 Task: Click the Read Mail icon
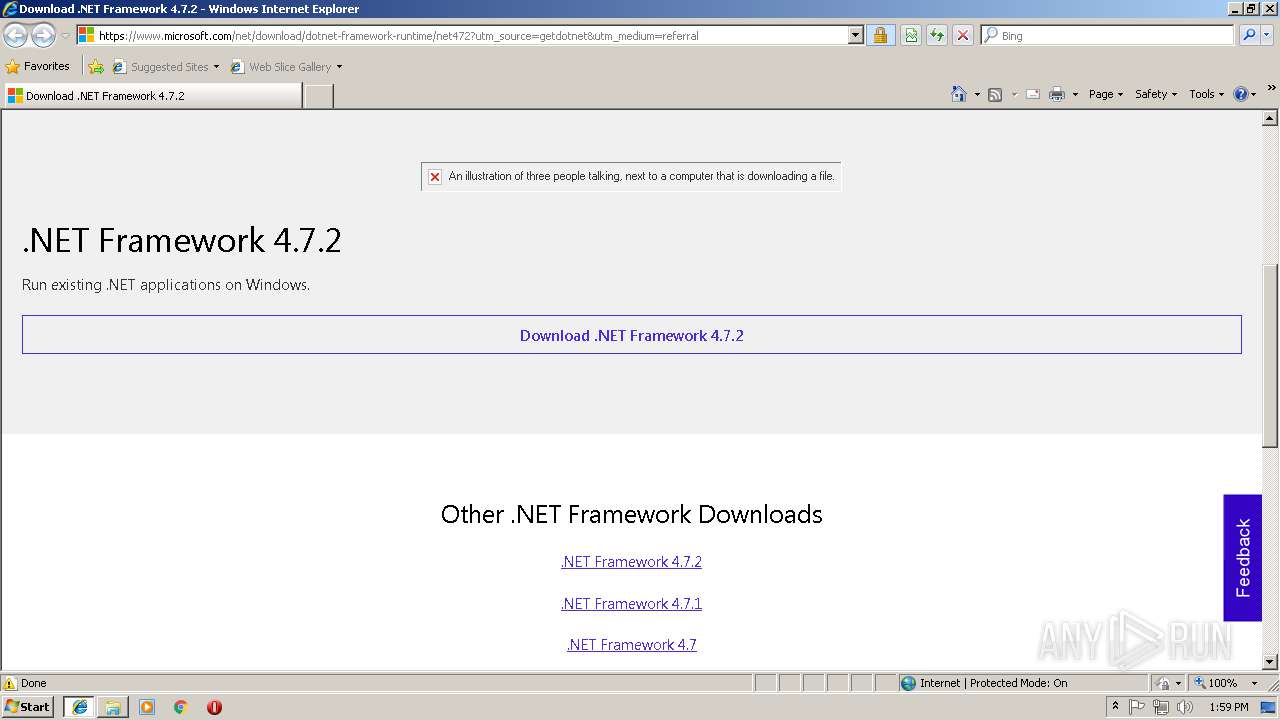pos(1033,94)
